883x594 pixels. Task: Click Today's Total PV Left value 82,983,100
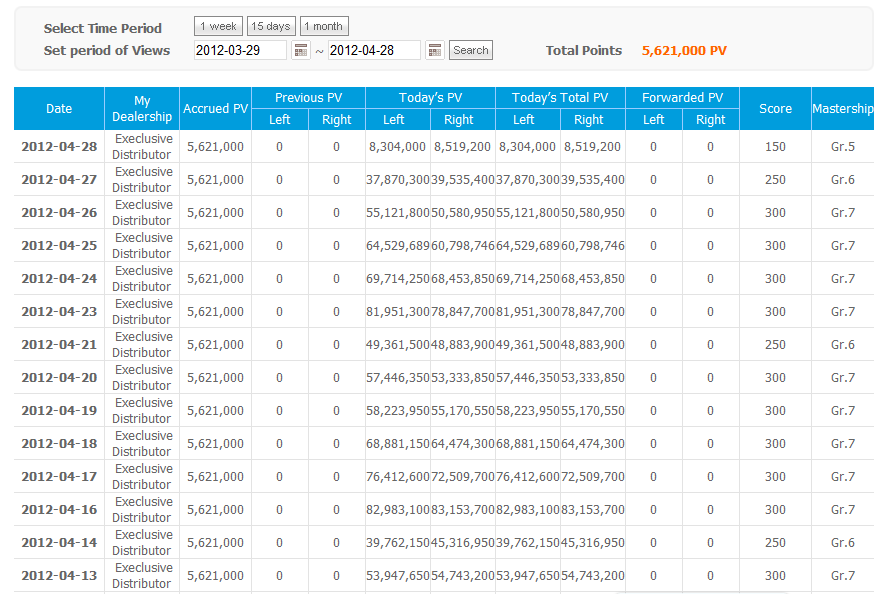528,510
